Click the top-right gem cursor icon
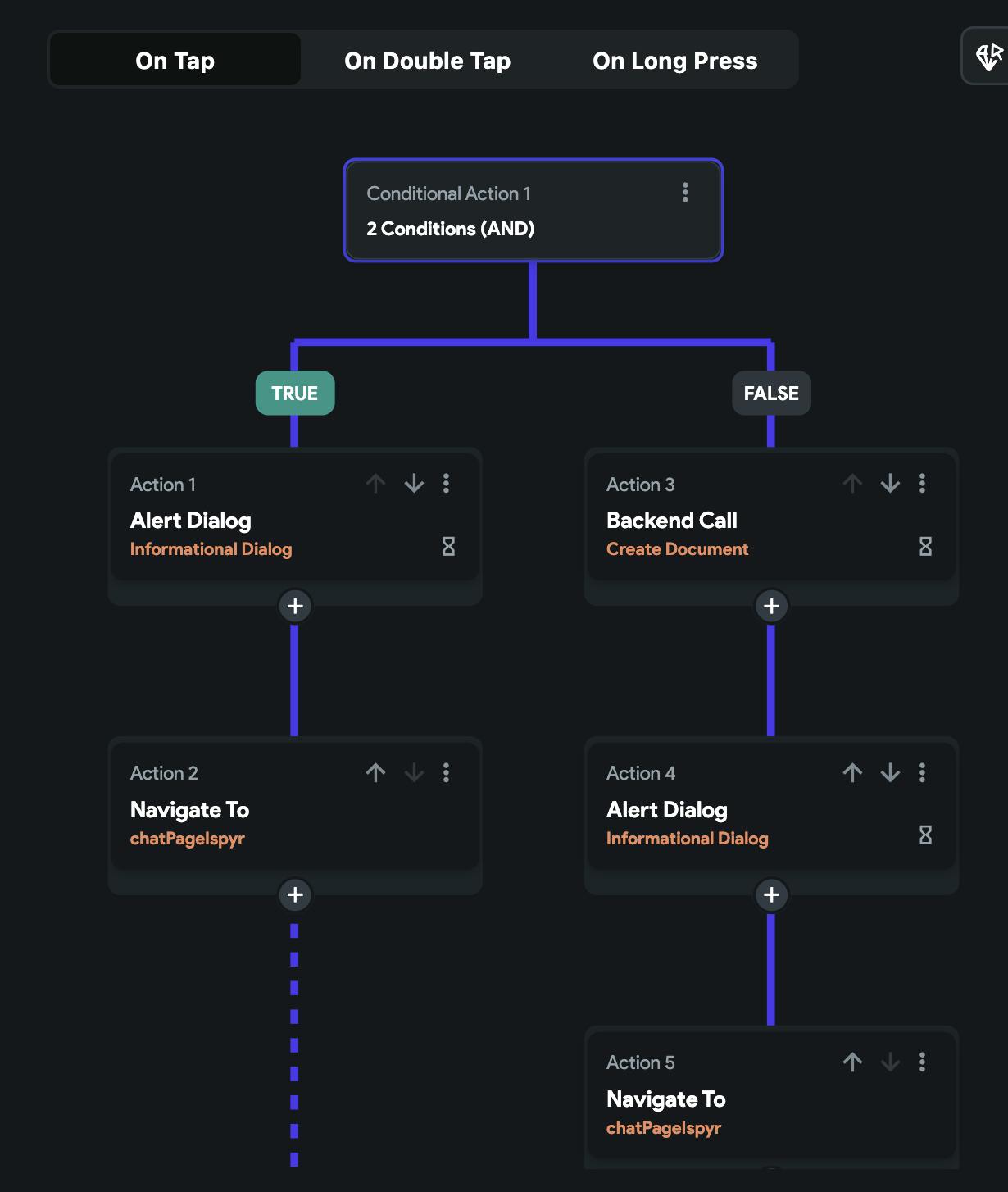The image size is (1008, 1192). (988, 56)
